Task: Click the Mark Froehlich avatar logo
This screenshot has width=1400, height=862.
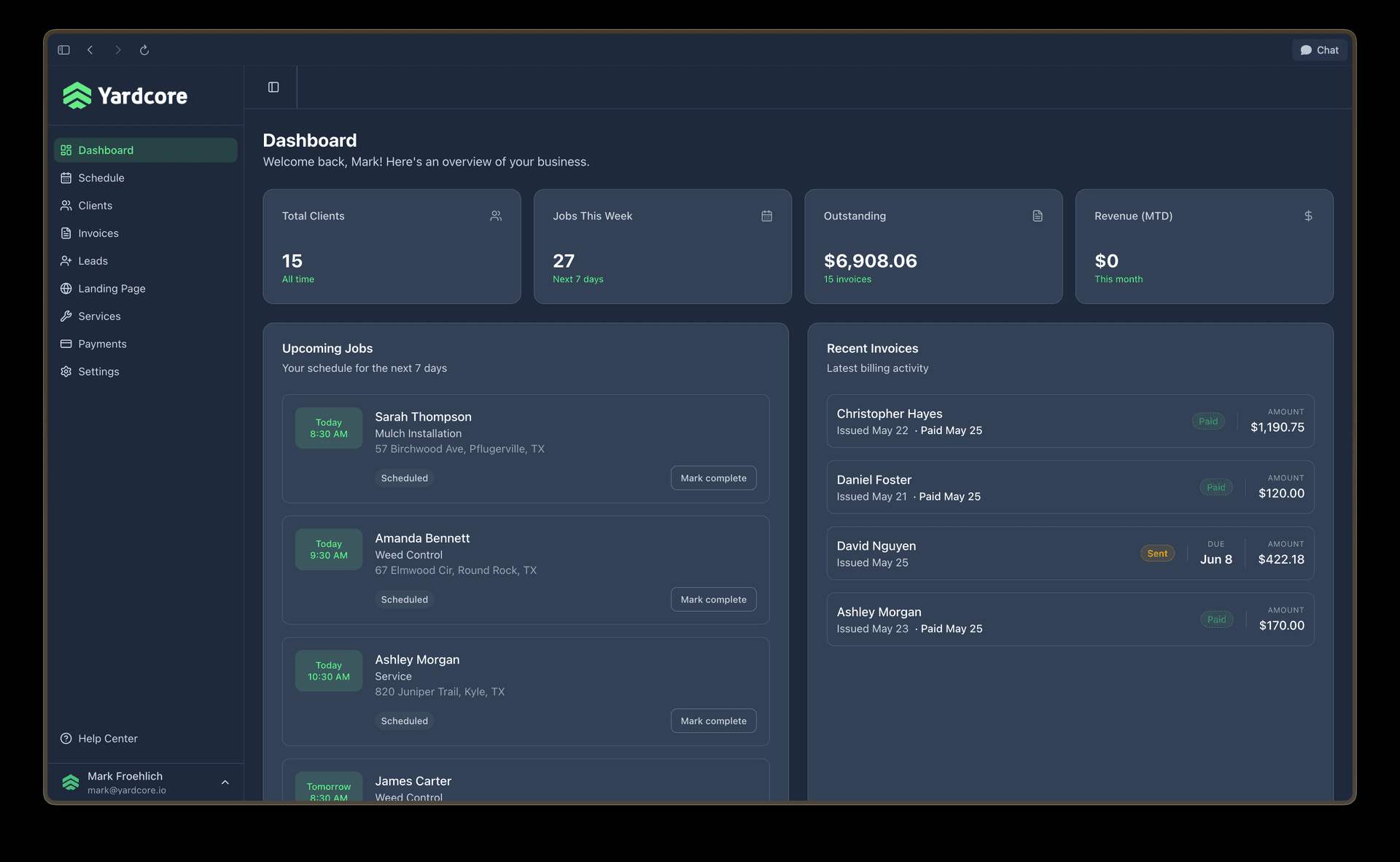Action: (x=71, y=783)
